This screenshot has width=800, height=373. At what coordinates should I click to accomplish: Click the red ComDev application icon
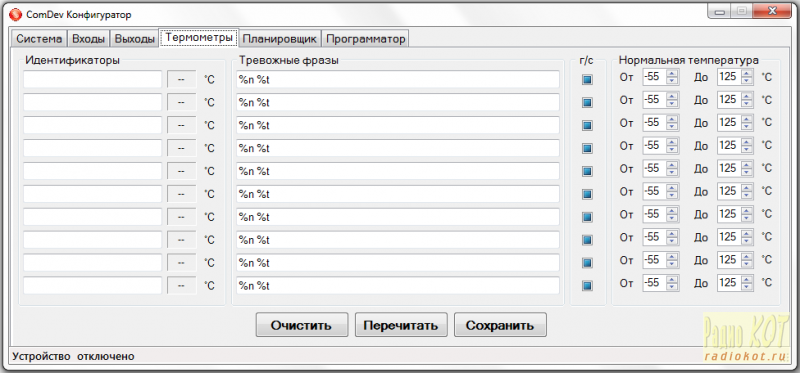[x=16, y=15]
